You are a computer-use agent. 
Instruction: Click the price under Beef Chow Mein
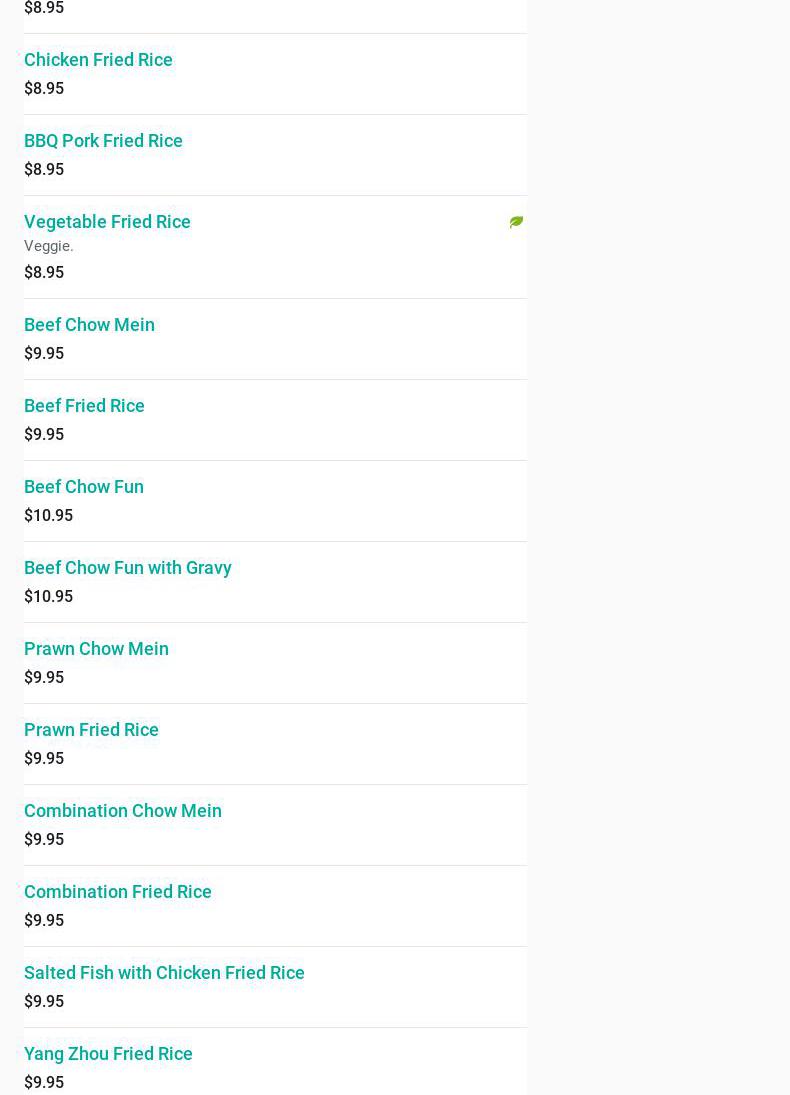pos(44,354)
